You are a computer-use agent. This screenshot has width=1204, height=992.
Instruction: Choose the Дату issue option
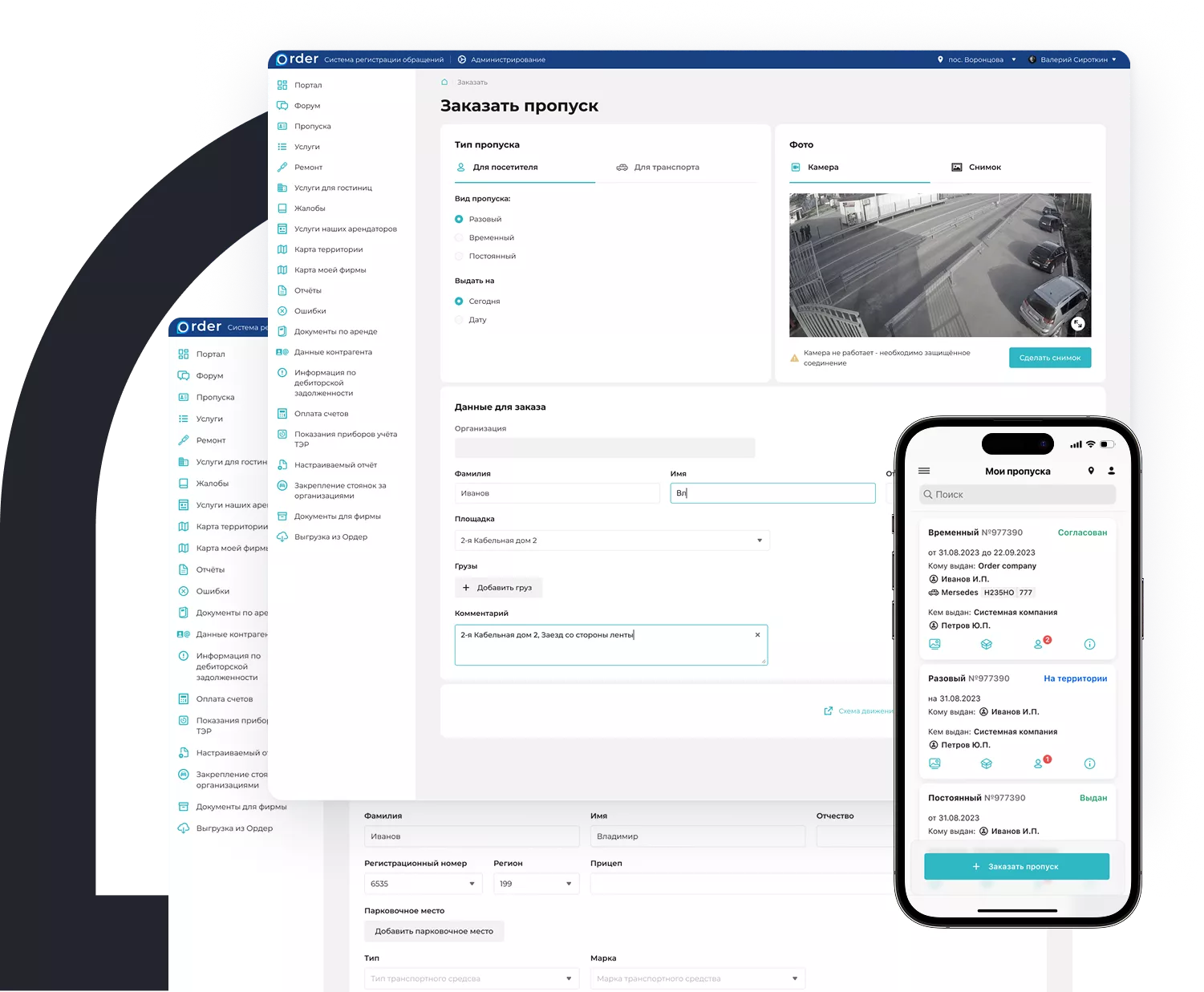[460, 319]
